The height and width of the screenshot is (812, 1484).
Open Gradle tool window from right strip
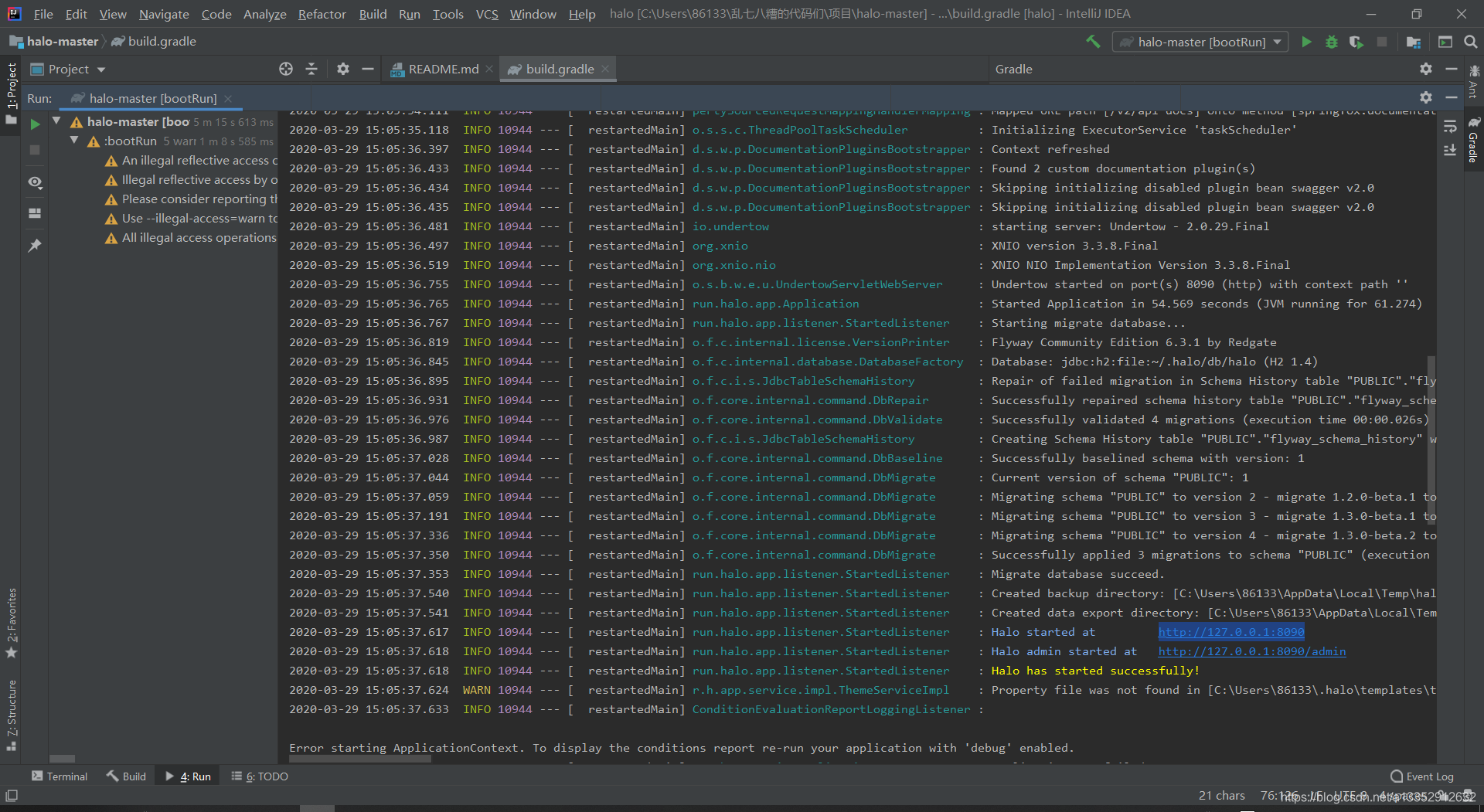click(1474, 140)
